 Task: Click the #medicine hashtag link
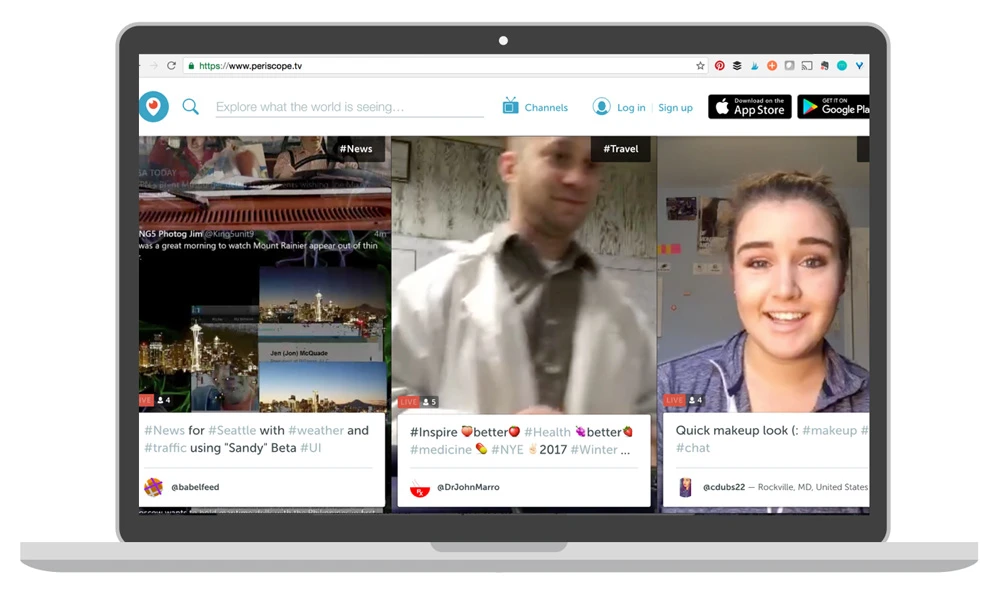(x=441, y=450)
